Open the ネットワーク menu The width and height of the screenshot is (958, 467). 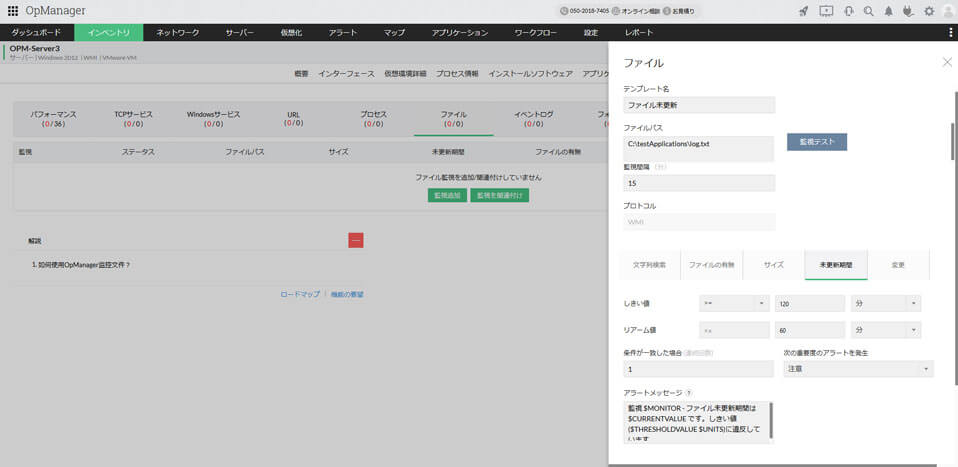(177, 32)
